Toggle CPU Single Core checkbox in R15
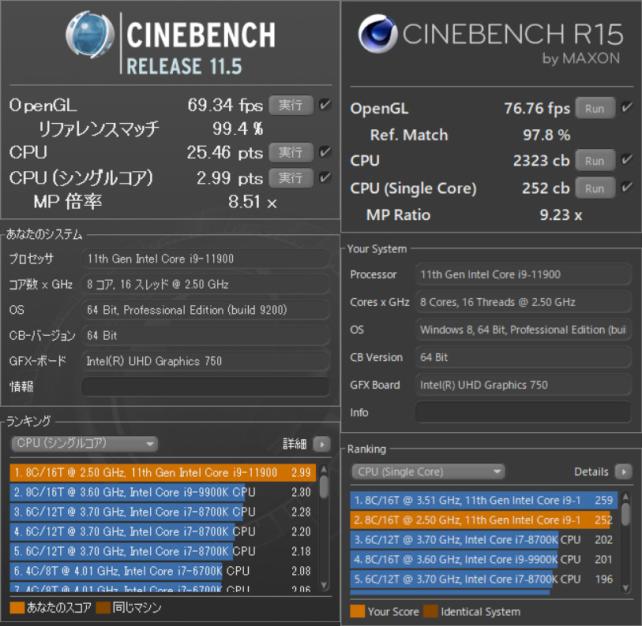This screenshot has height=626, width=642. pyautogui.click(x=626, y=187)
